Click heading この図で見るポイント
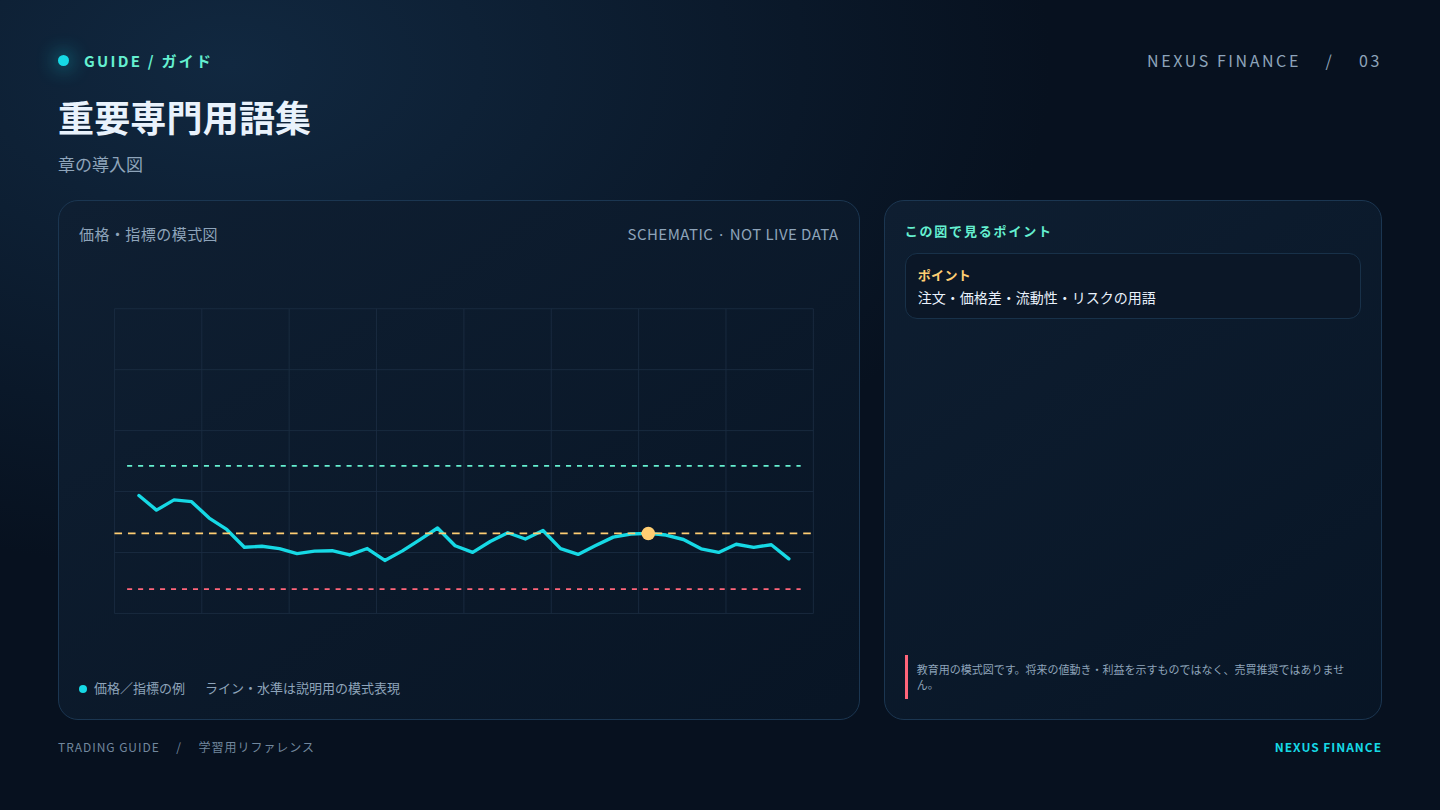This screenshot has height=810, width=1440. pos(978,231)
